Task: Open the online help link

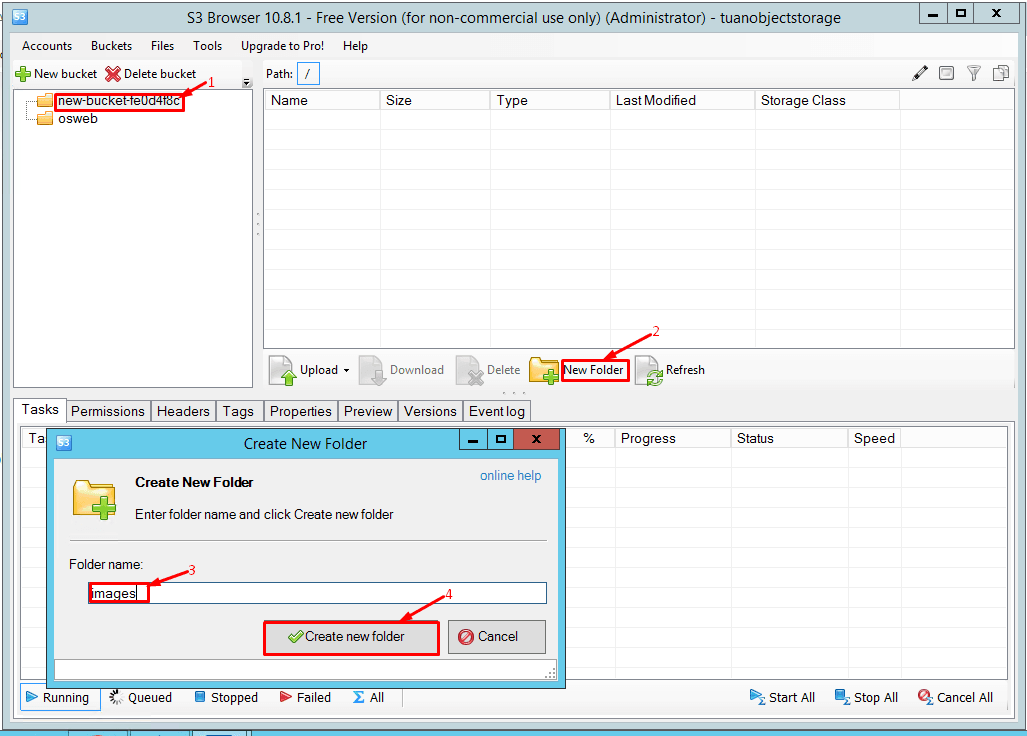Action: [510, 475]
